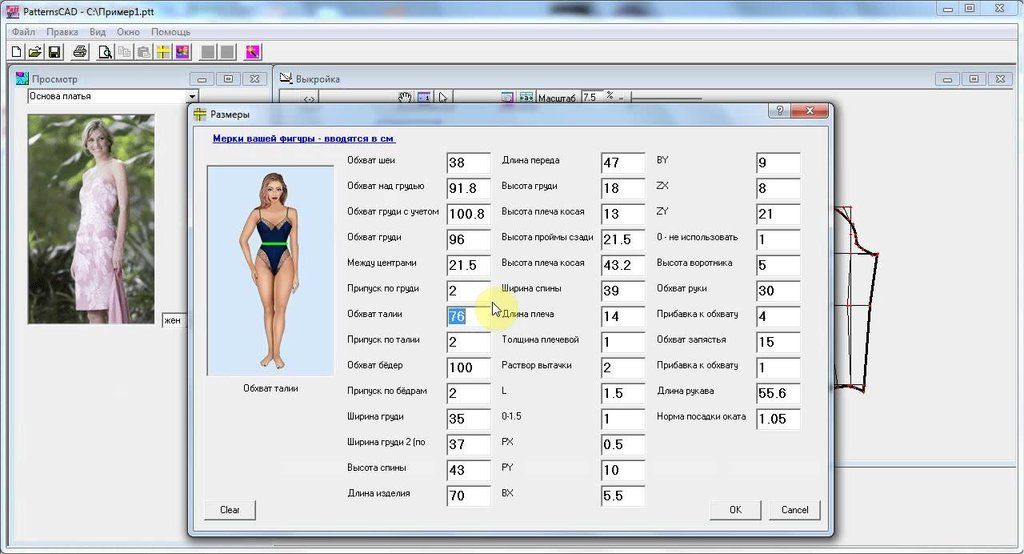Click the fit-width icon left of Масштаб

tap(526, 97)
